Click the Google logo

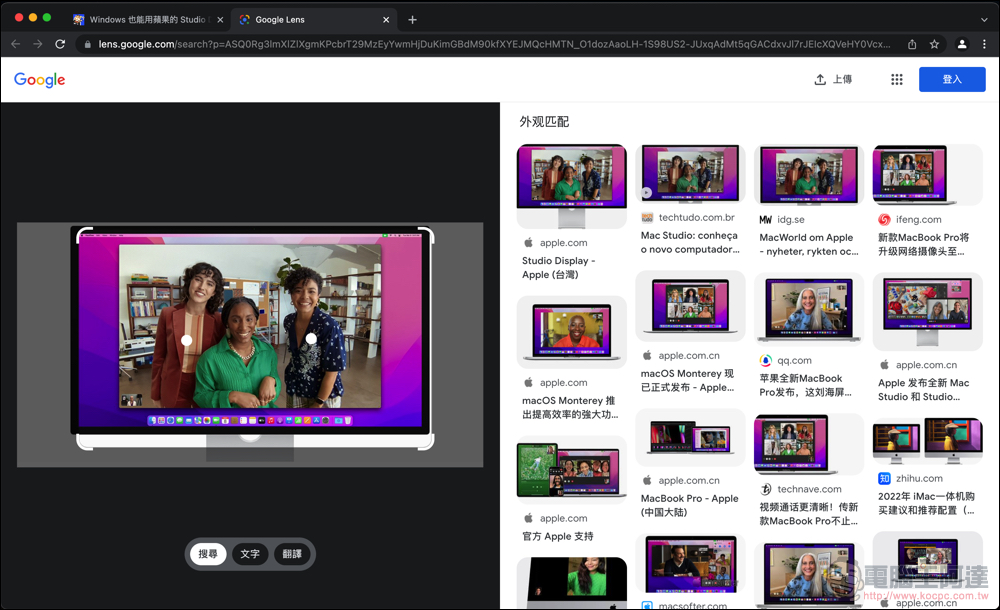point(40,80)
